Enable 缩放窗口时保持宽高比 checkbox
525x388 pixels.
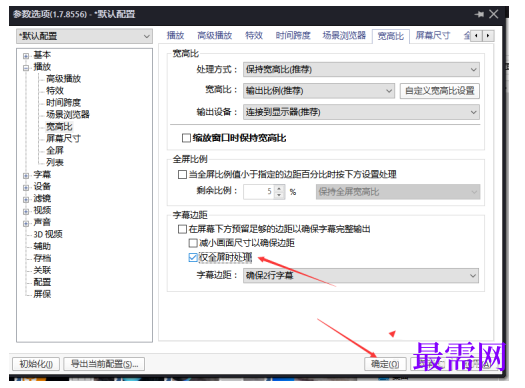point(186,138)
